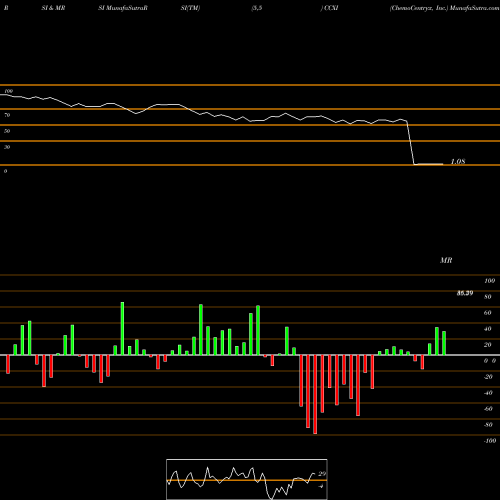Click the ChemoCentryx, Inc. MunafaSutra.com title

(x=445, y=8)
